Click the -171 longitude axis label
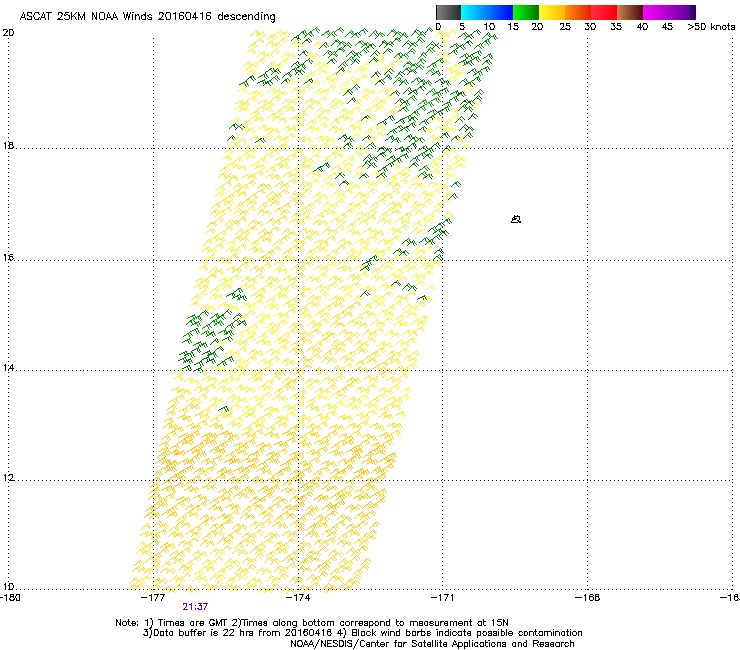The width and height of the screenshot is (740, 650). 442,598
